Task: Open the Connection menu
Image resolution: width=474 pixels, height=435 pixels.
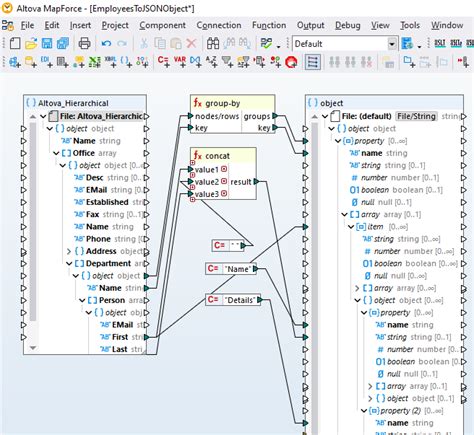Action: (x=219, y=25)
